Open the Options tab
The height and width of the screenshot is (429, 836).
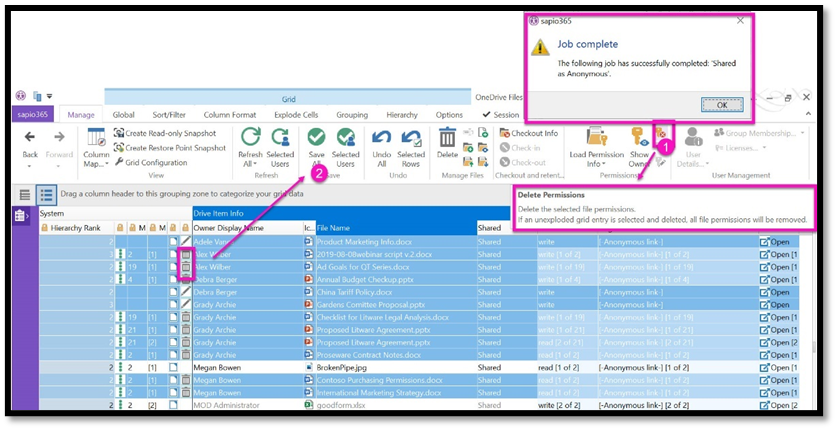pos(449,115)
